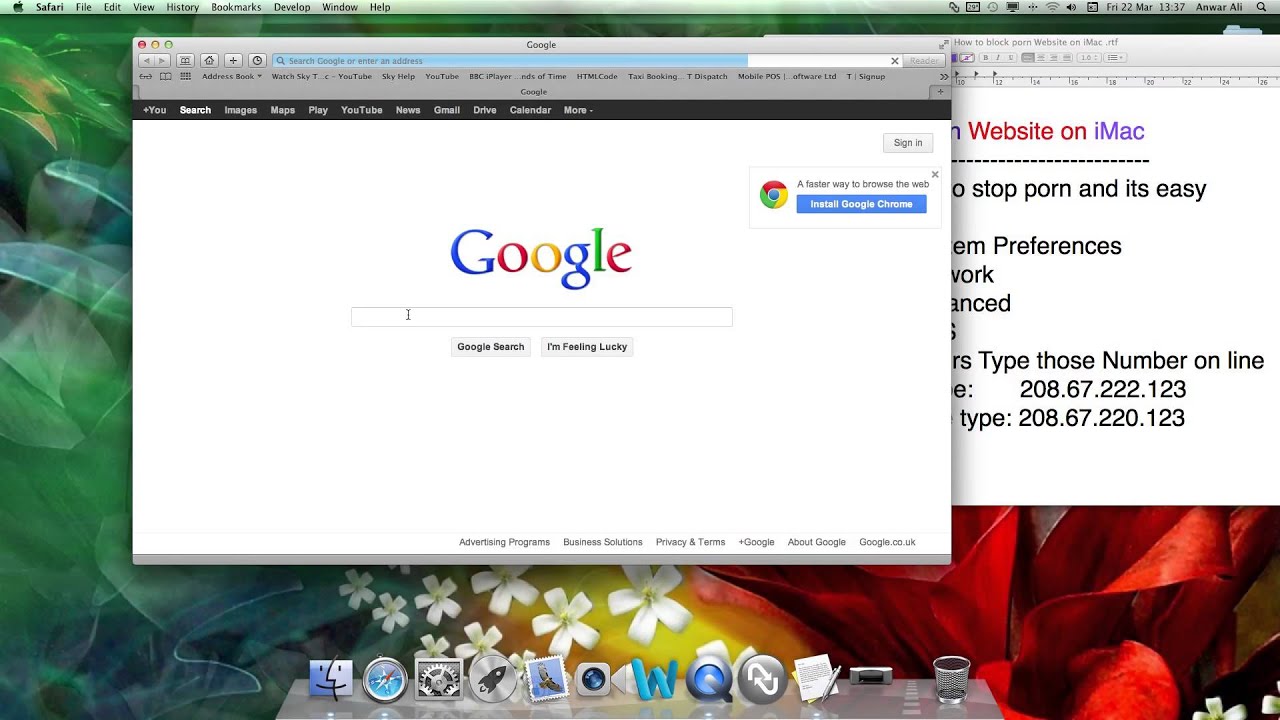Open Gmail from Google's top bar
This screenshot has width=1280, height=720.
tap(447, 110)
